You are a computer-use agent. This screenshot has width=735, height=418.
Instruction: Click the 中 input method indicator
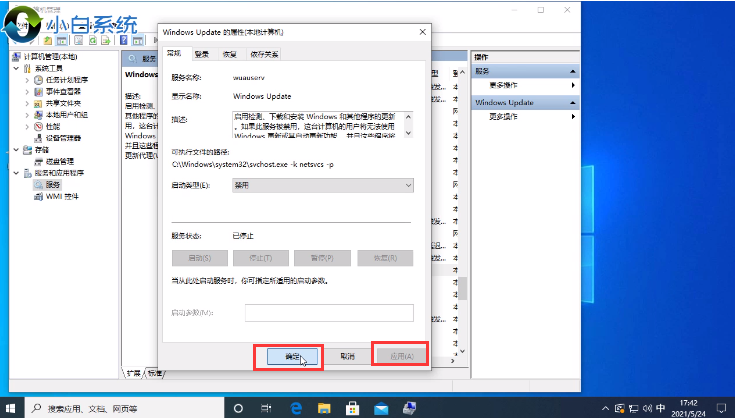click(661, 408)
